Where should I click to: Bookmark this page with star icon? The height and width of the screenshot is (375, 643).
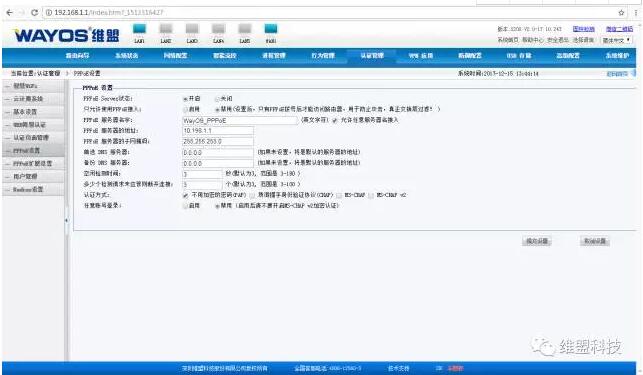621,13
